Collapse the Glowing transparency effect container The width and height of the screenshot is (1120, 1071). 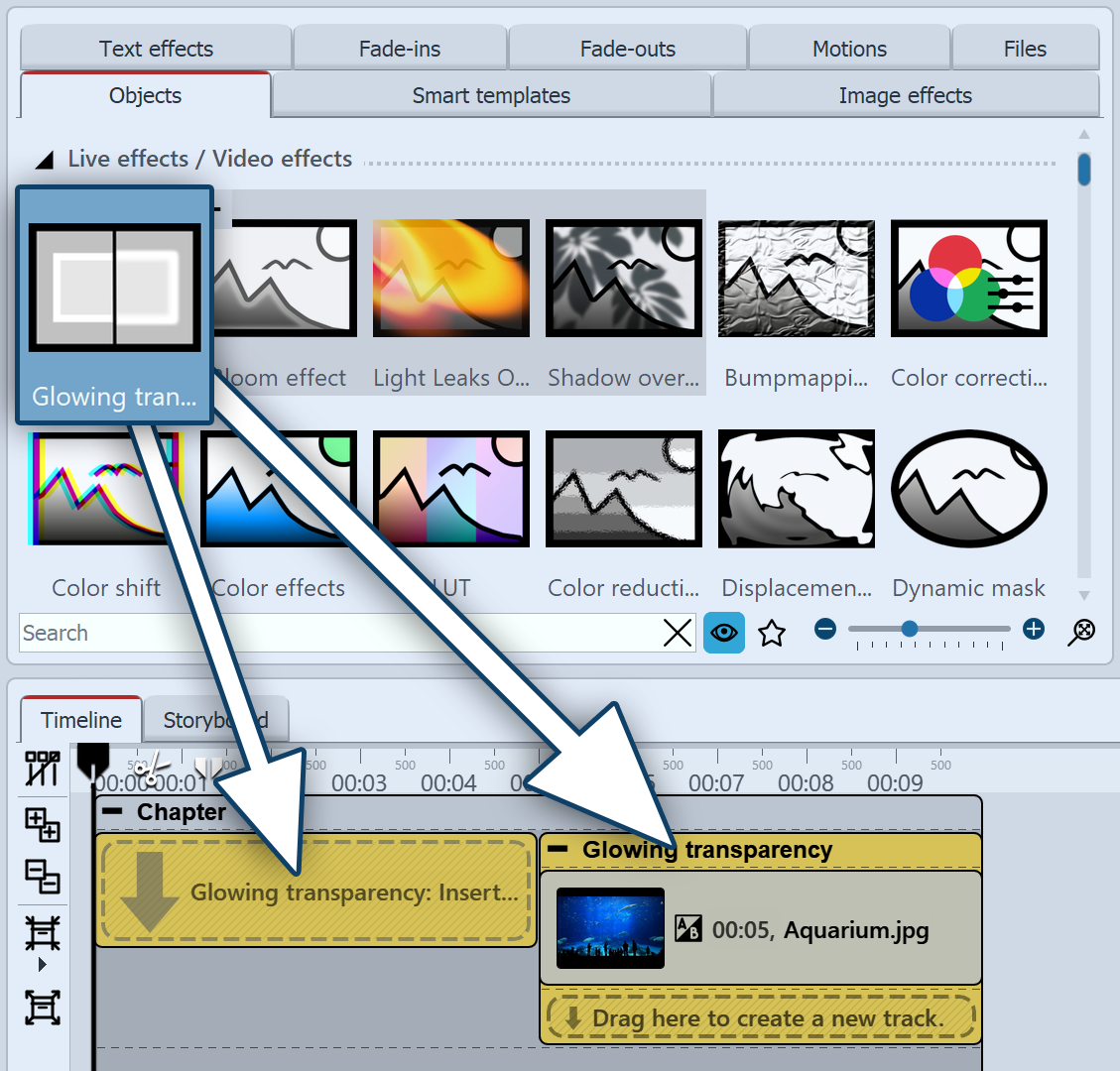pos(559,850)
